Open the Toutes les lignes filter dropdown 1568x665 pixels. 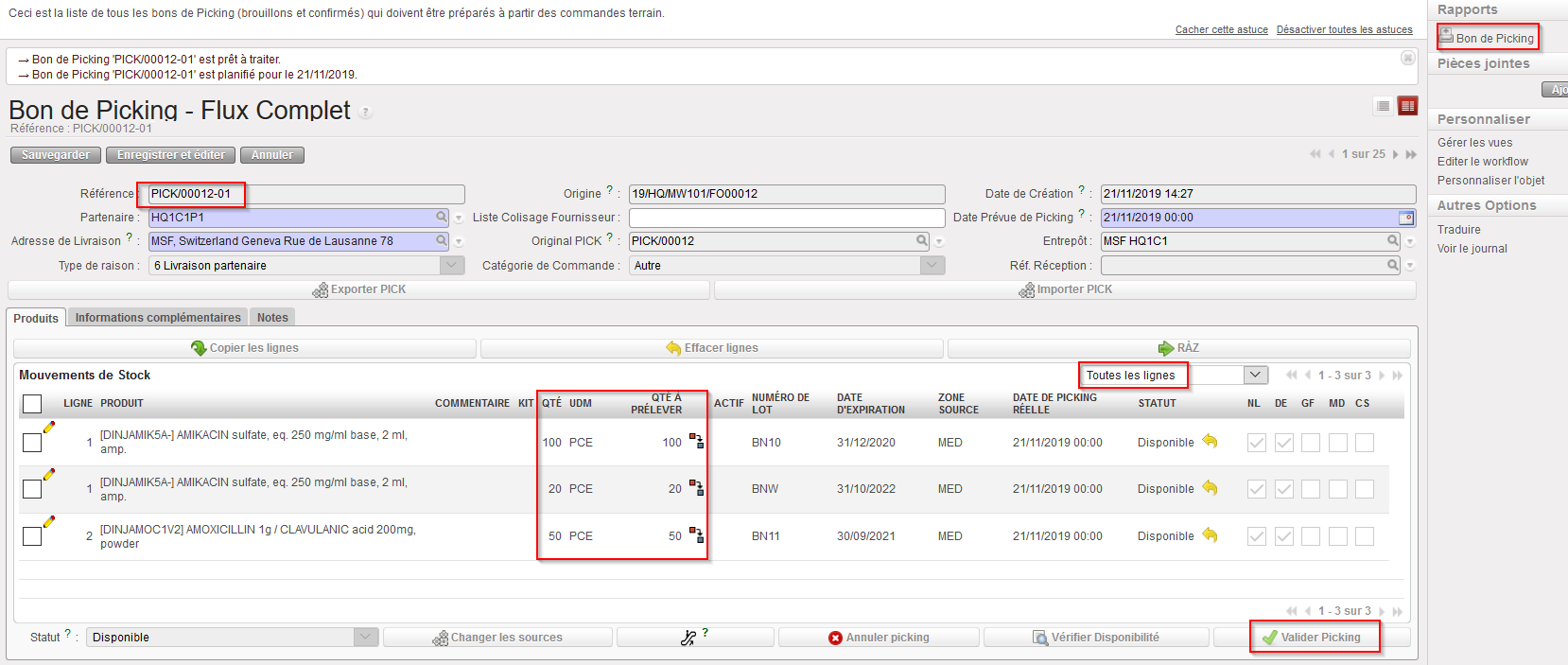click(x=1255, y=376)
